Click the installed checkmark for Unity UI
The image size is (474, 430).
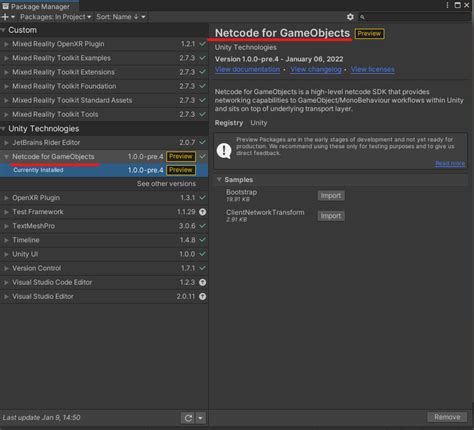pyautogui.click(x=202, y=254)
